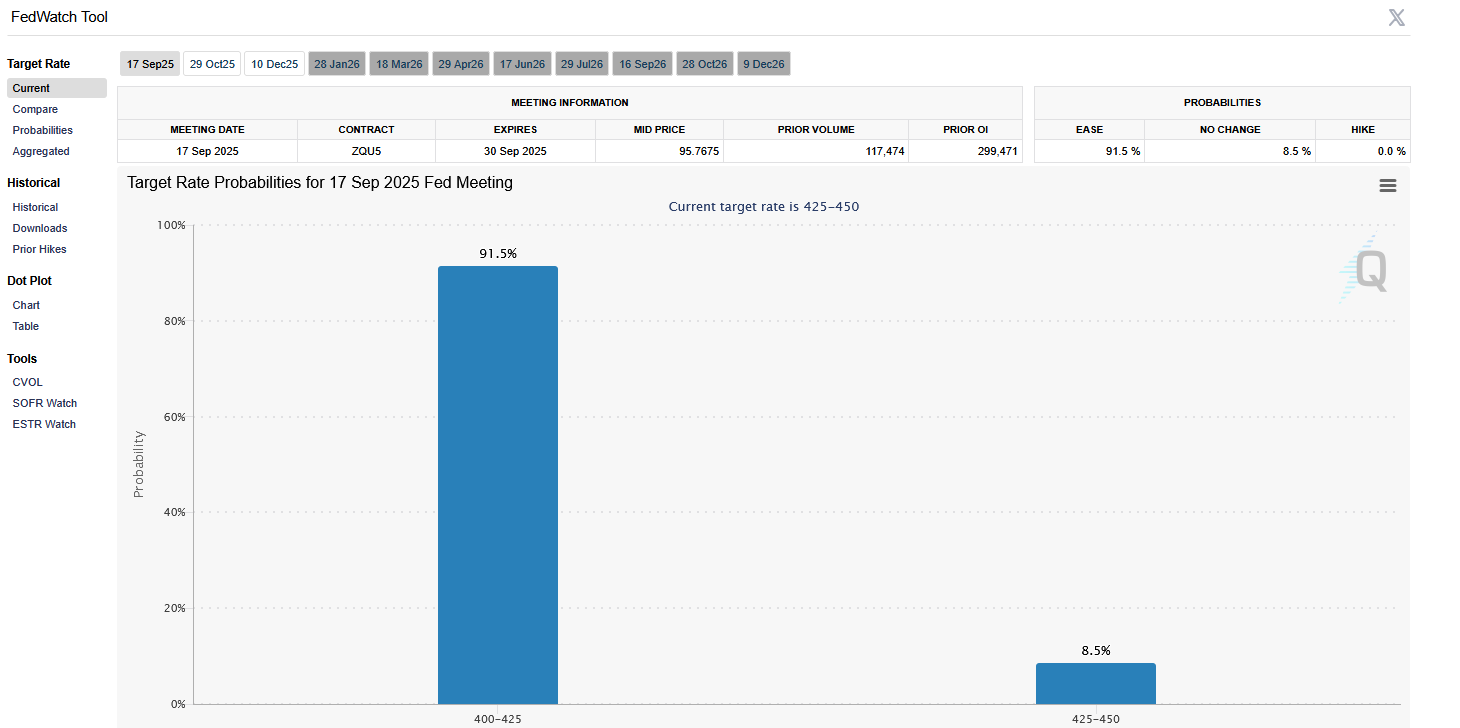The height and width of the screenshot is (728, 1460).
Task: Open the Dot Plot Chart
Action: pyautogui.click(x=26, y=305)
